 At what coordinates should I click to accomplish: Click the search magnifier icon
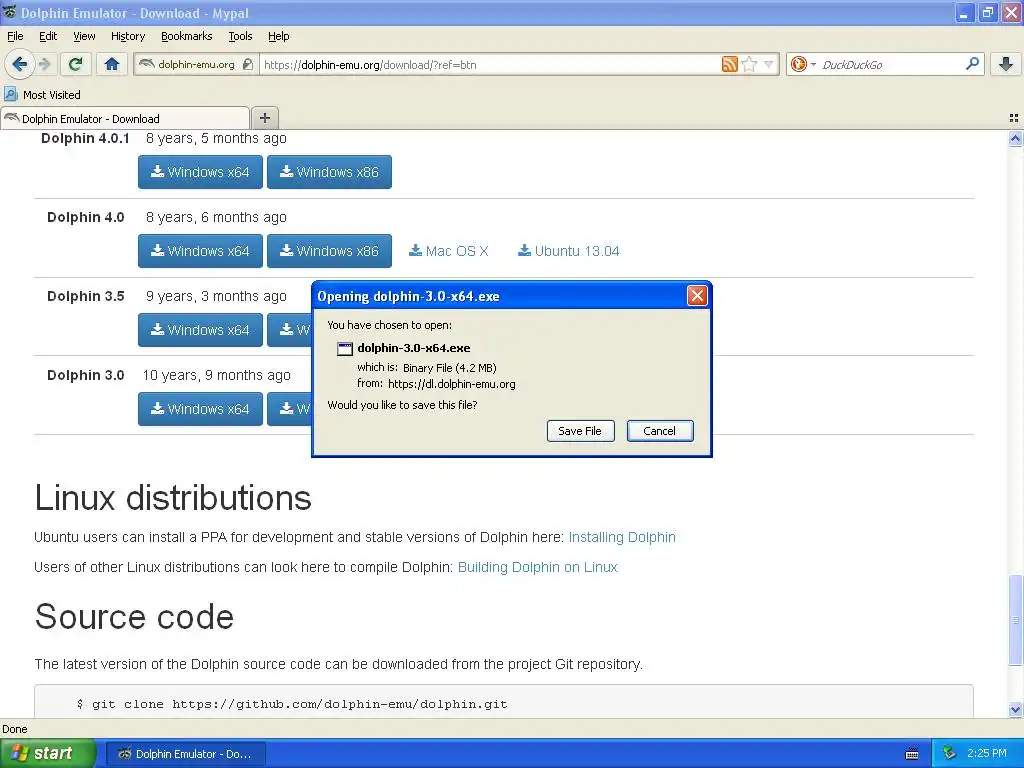[x=972, y=64]
